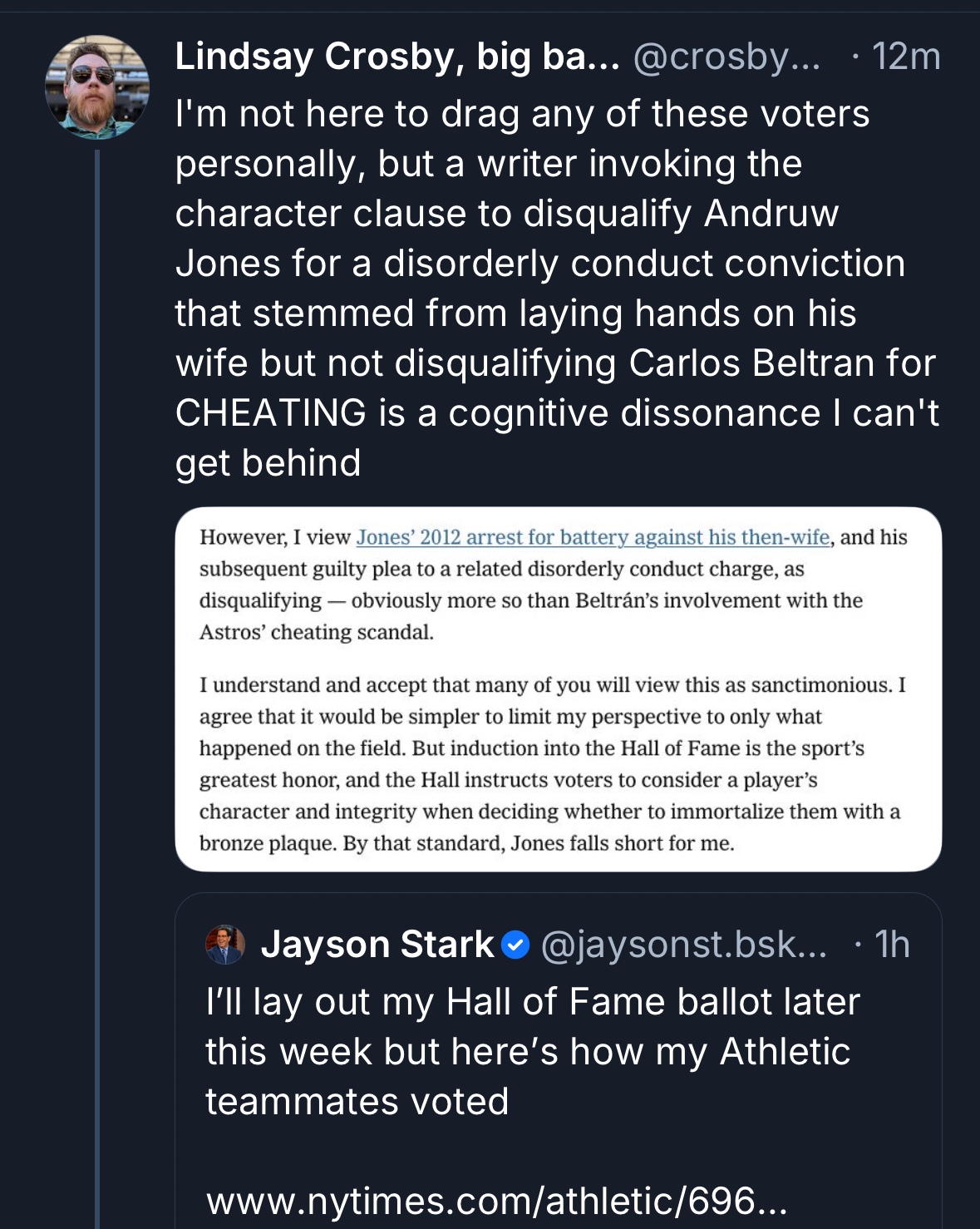The width and height of the screenshot is (980, 1229).
Task: Open Lindsay Crosby's profile avatar
Action: click(x=97, y=87)
